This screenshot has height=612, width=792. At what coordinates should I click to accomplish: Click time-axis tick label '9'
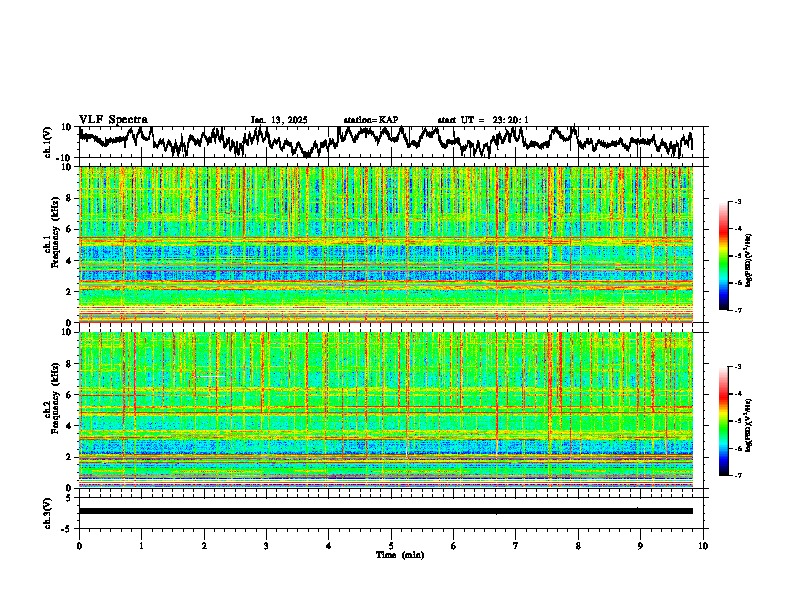(640, 546)
